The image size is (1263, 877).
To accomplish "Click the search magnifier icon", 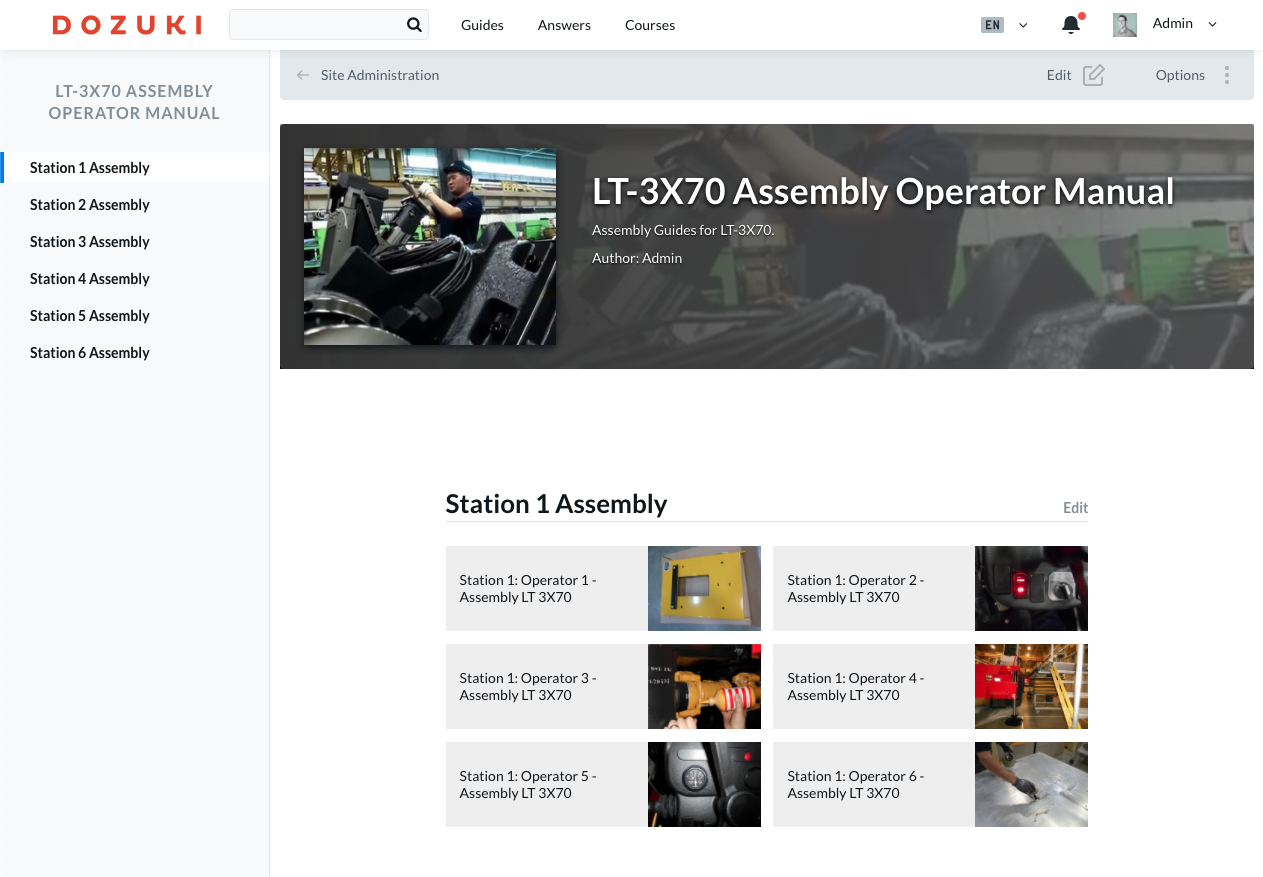I will [x=414, y=25].
